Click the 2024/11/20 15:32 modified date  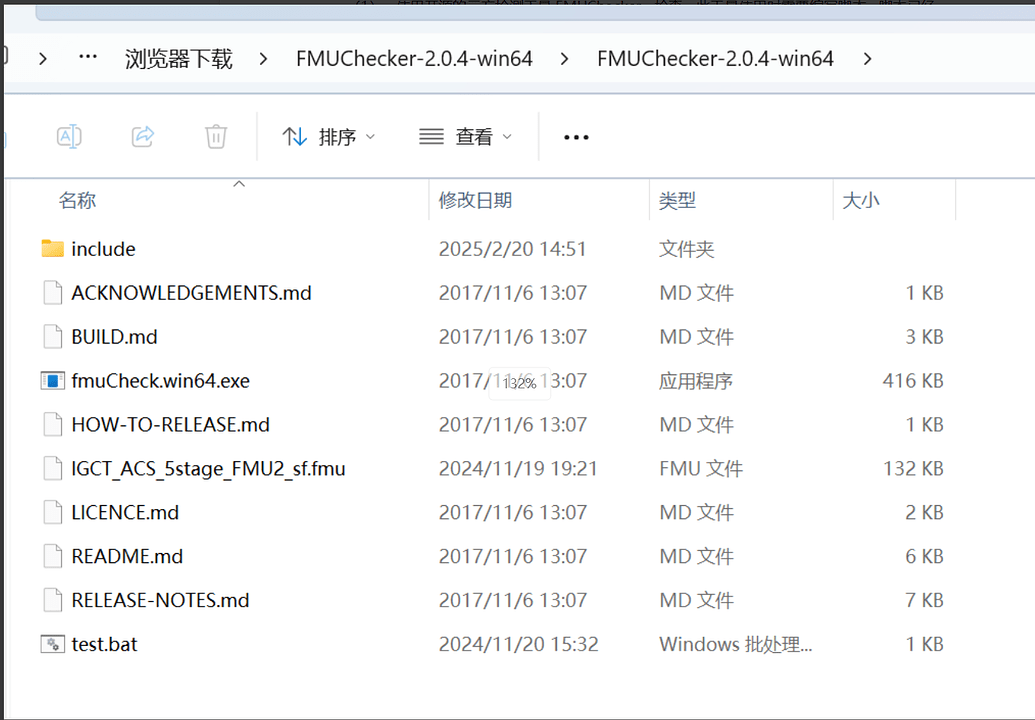click(x=518, y=644)
